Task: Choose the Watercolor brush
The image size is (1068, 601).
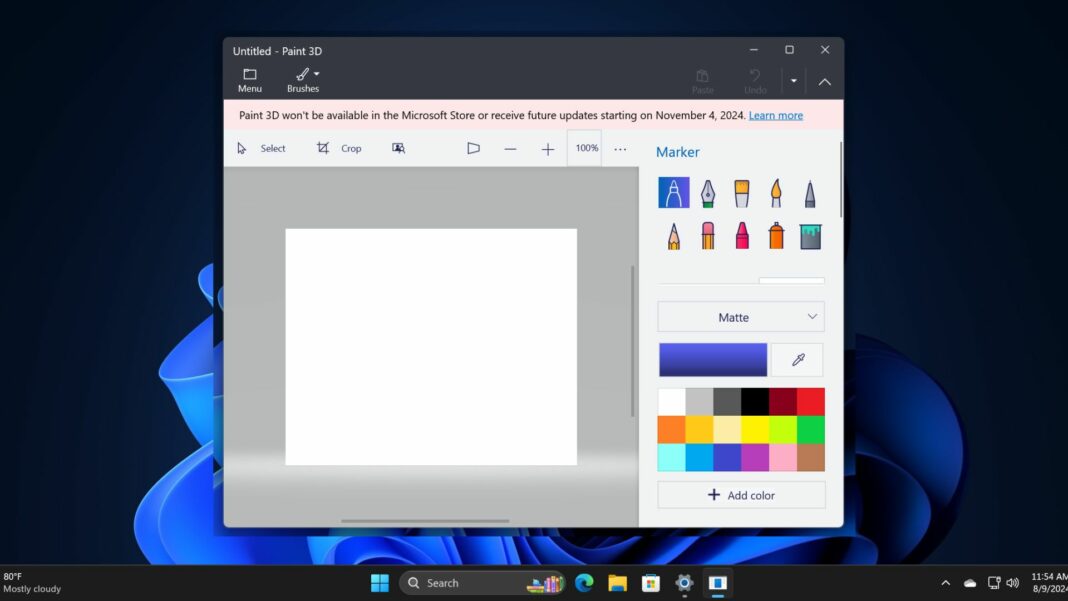Action: tap(775, 192)
